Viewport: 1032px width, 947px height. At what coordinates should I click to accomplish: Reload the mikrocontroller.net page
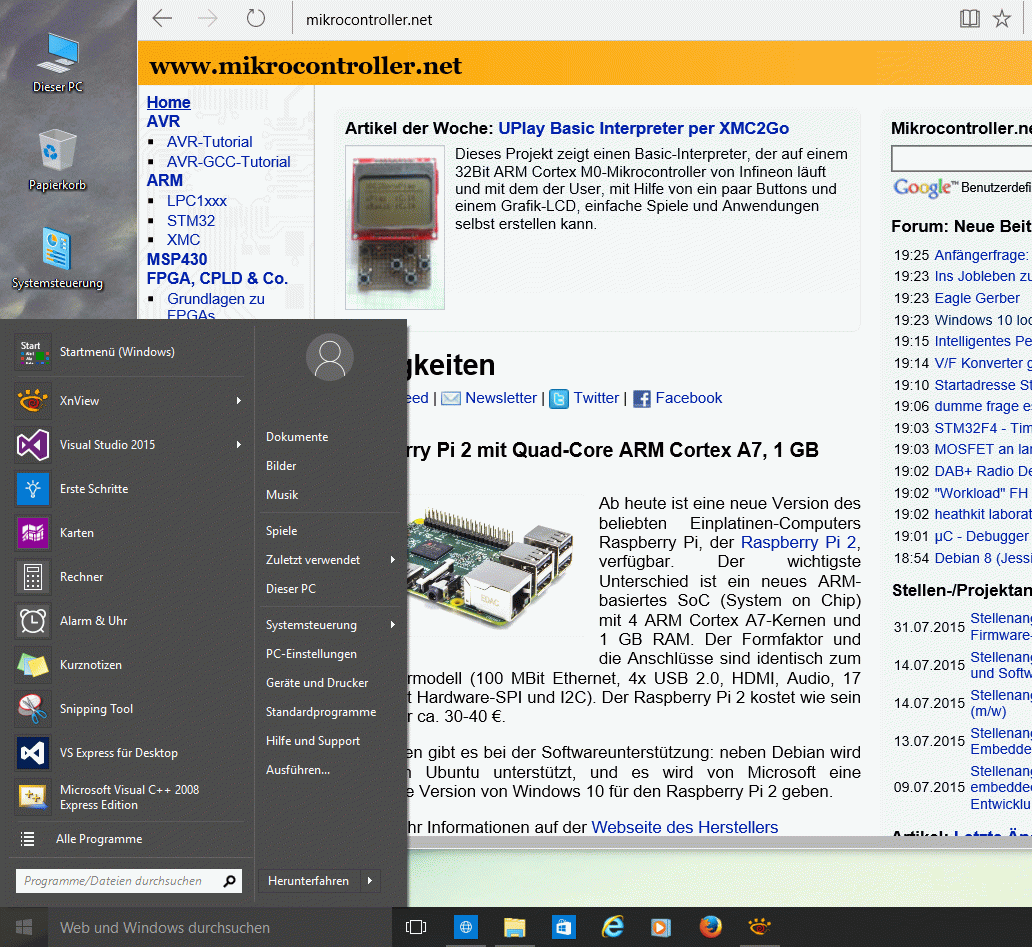[x=255, y=18]
